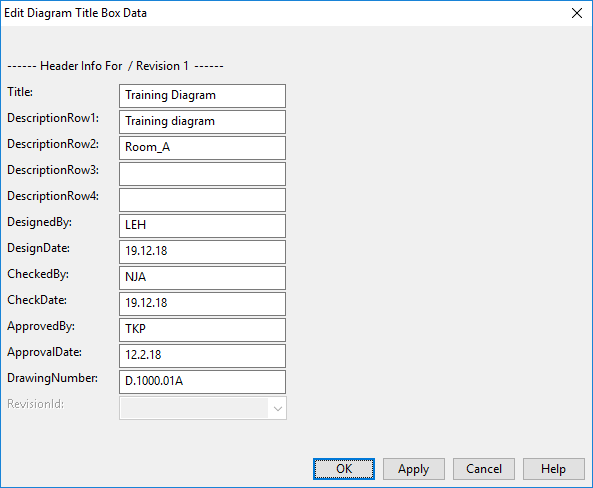Click the dialog title bar

click(284, 13)
